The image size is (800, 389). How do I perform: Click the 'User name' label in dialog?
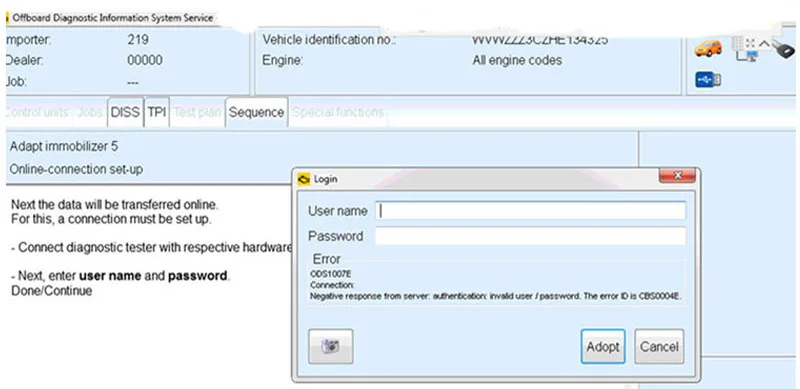point(337,211)
